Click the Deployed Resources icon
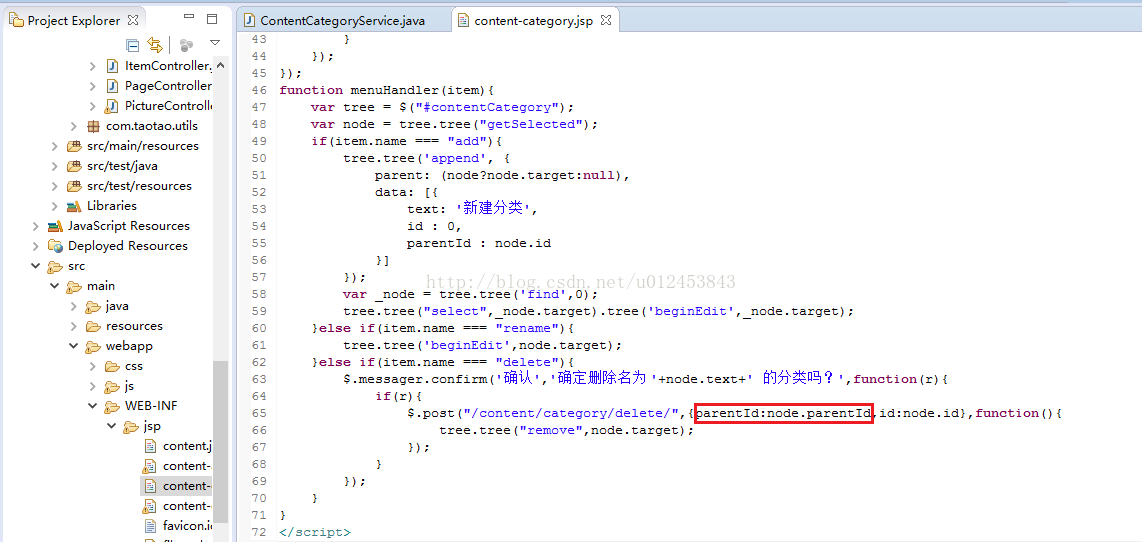Screen dimensions: 1142x542 (55, 246)
